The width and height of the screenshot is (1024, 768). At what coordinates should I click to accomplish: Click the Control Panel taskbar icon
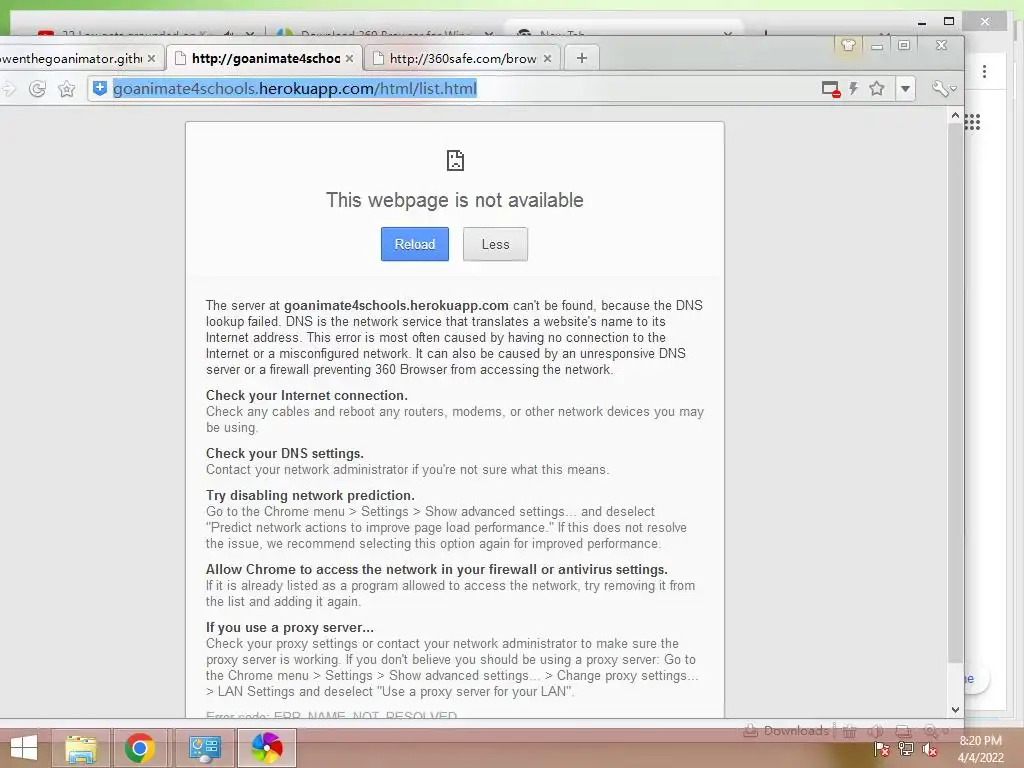[x=204, y=748]
